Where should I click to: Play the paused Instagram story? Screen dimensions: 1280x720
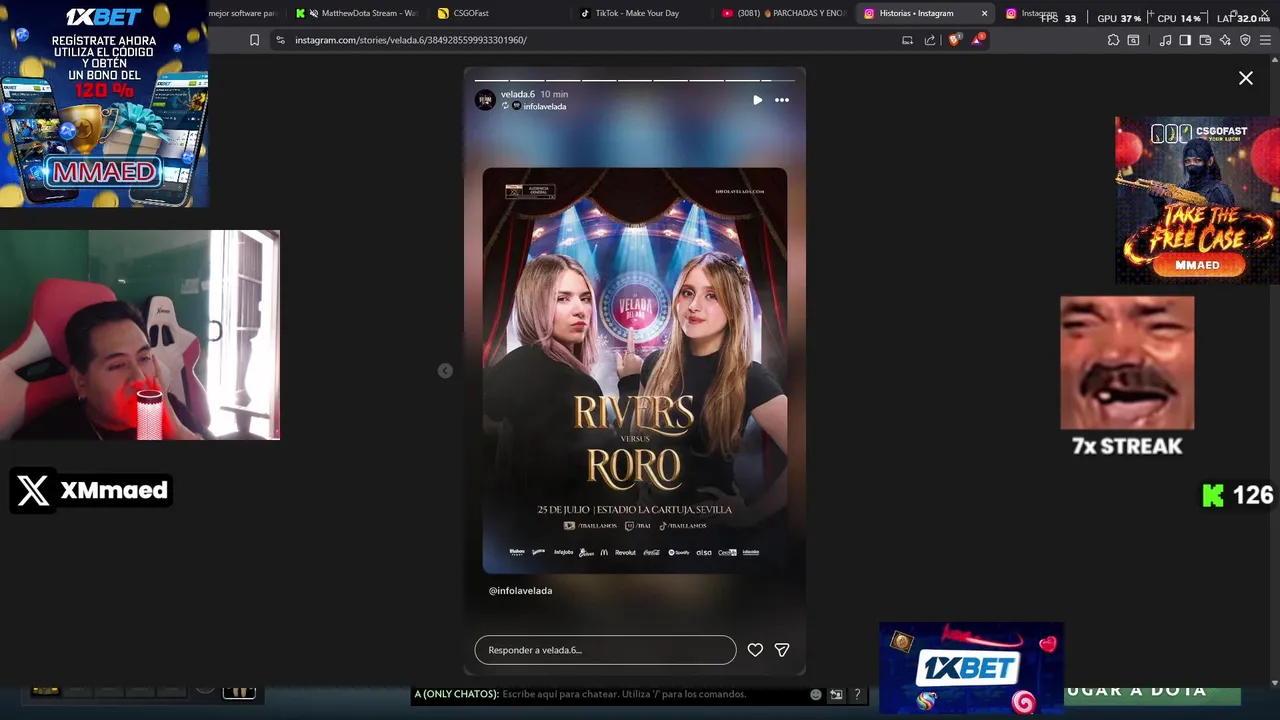click(757, 100)
